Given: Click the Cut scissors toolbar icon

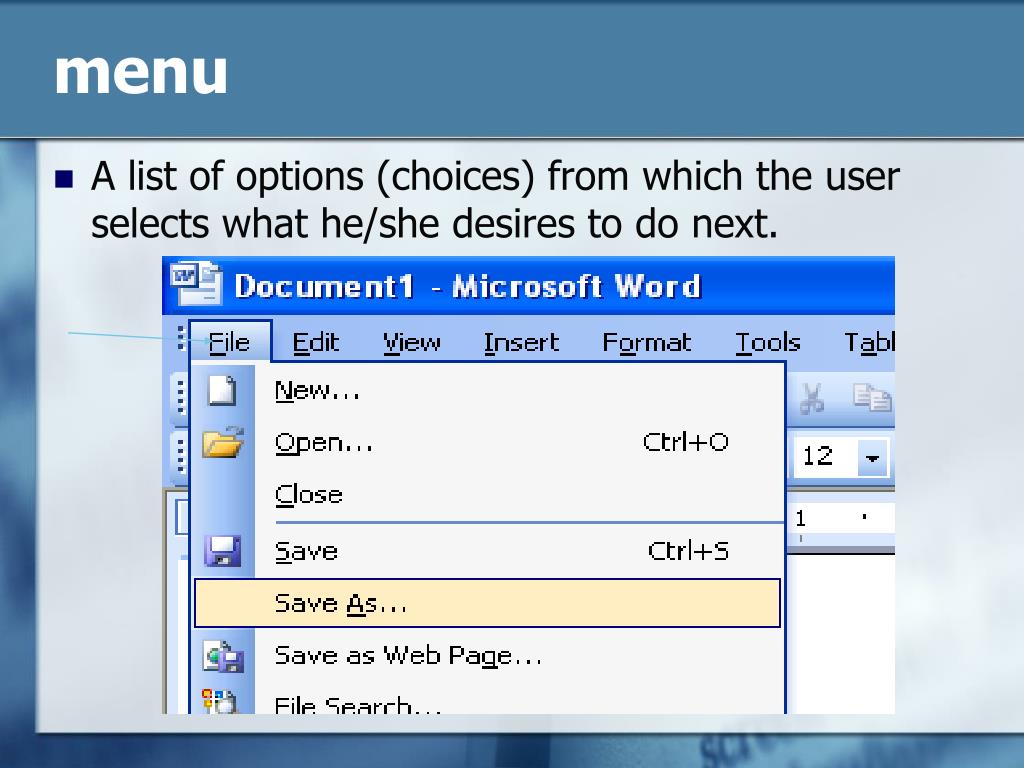Looking at the screenshot, I should pos(812,398).
